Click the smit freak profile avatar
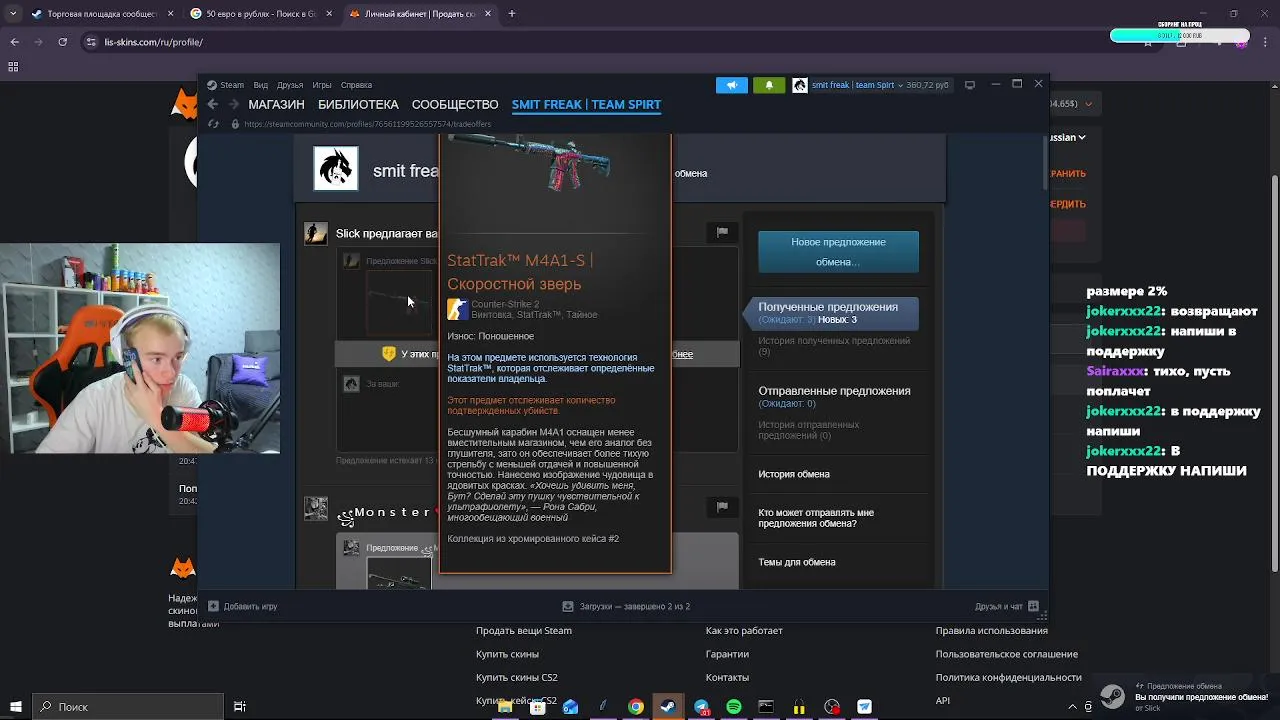The image size is (1280, 720). pos(336,168)
